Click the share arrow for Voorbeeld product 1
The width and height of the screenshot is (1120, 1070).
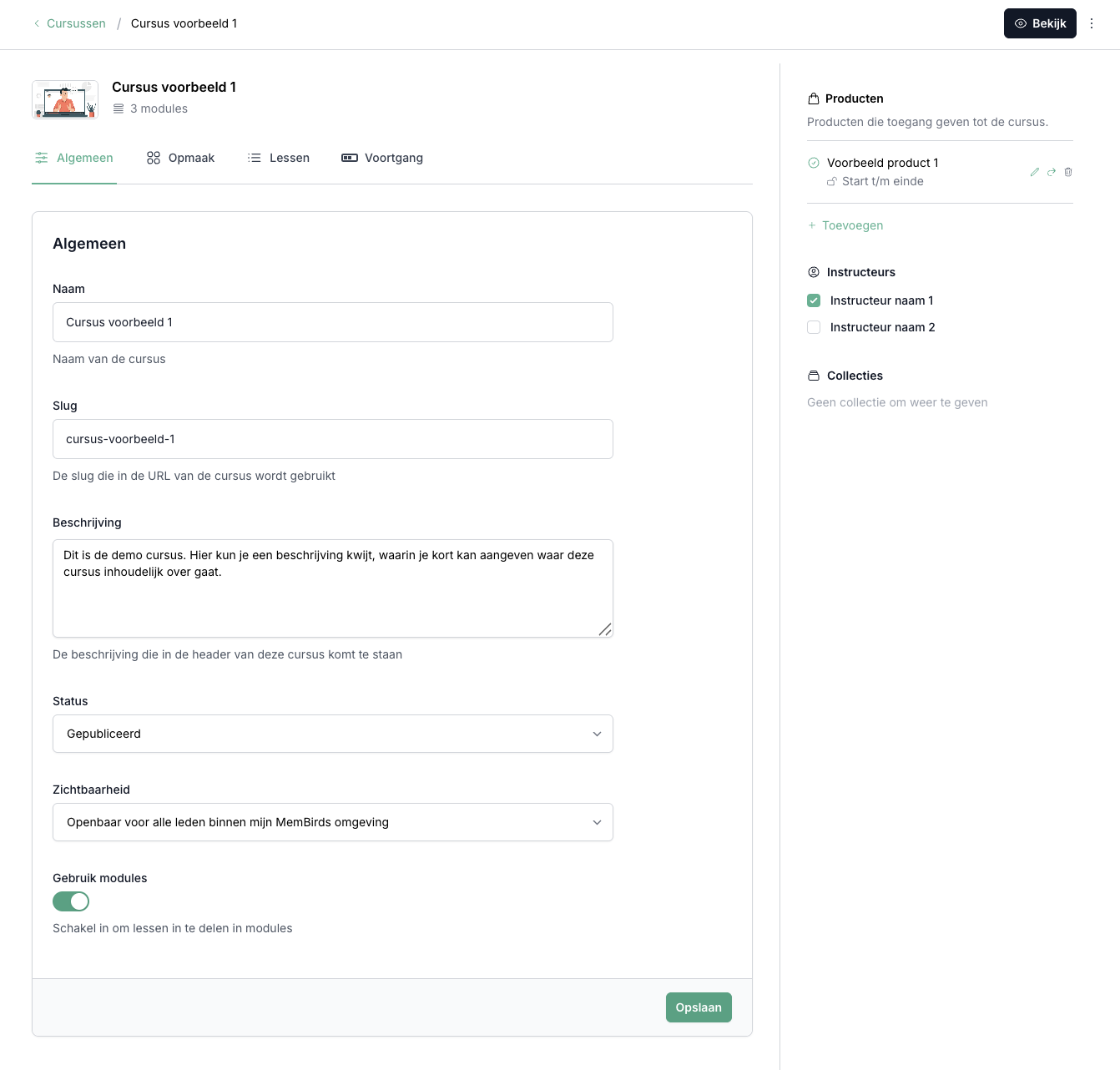pyautogui.click(x=1052, y=172)
